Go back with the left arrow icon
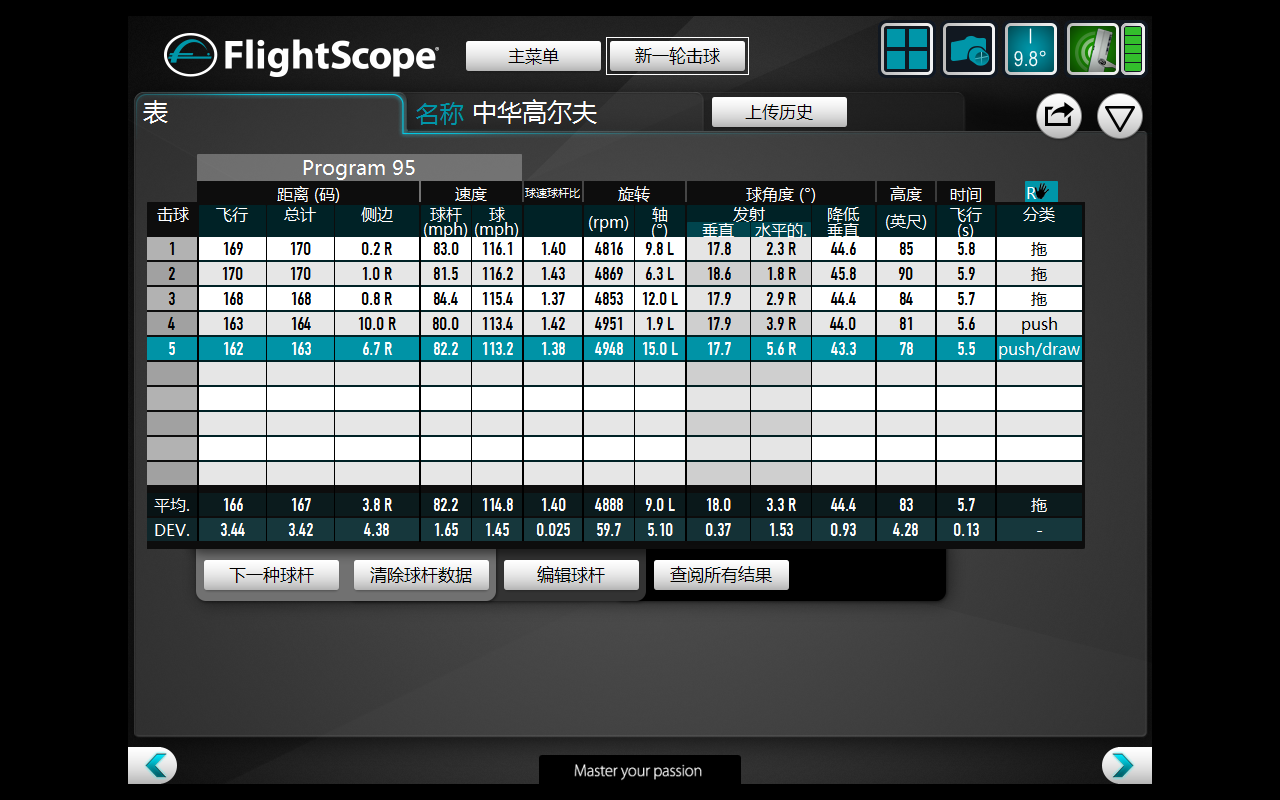The width and height of the screenshot is (1280, 800). tap(154, 765)
